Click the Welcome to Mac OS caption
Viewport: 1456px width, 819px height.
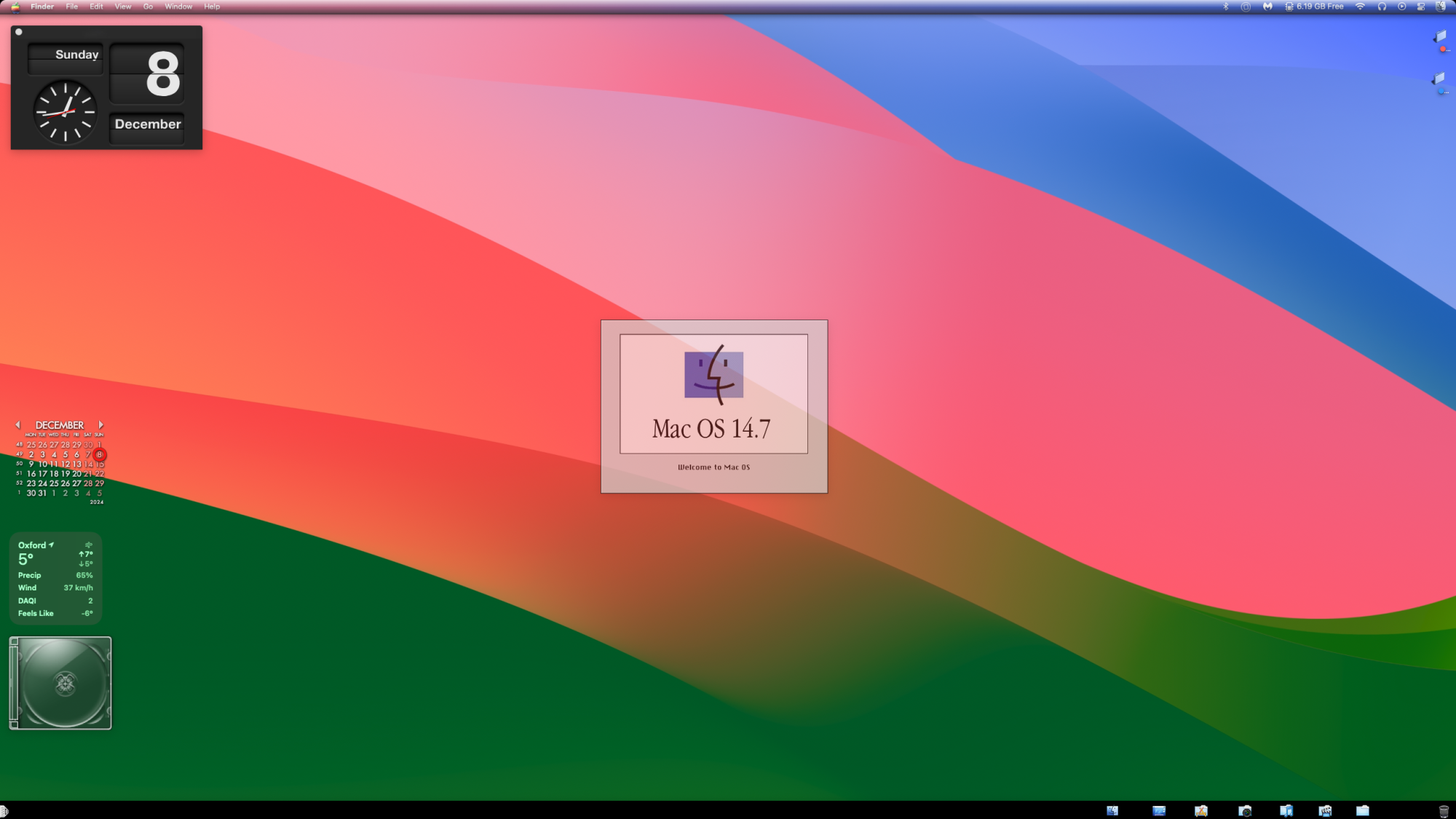(x=713, y=467)
